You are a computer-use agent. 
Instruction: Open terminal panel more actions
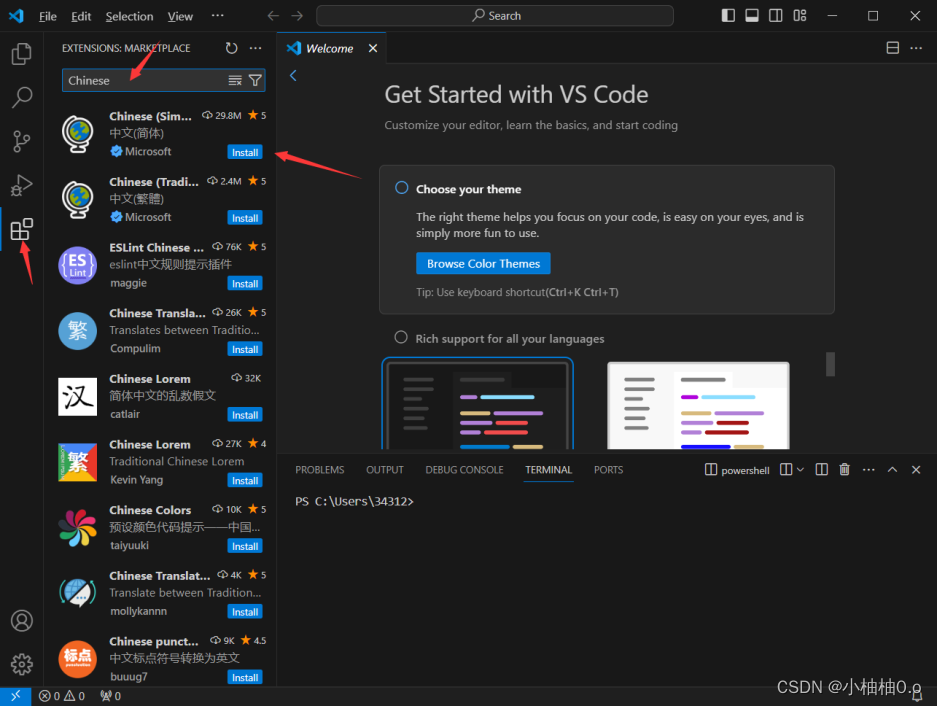868,470
